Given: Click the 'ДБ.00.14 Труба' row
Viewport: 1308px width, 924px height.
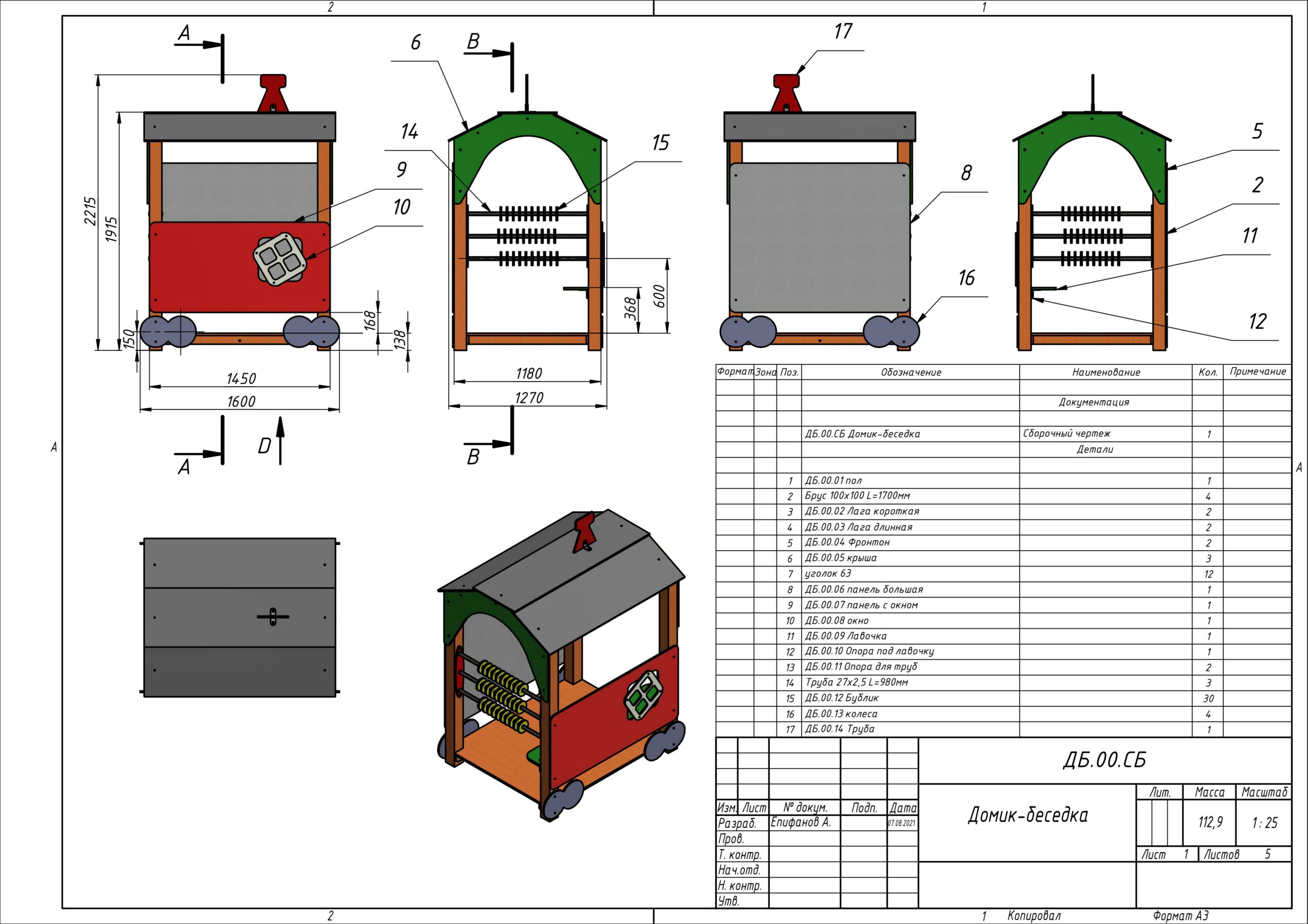Looking at the screenshot, I should [1003, 729].
